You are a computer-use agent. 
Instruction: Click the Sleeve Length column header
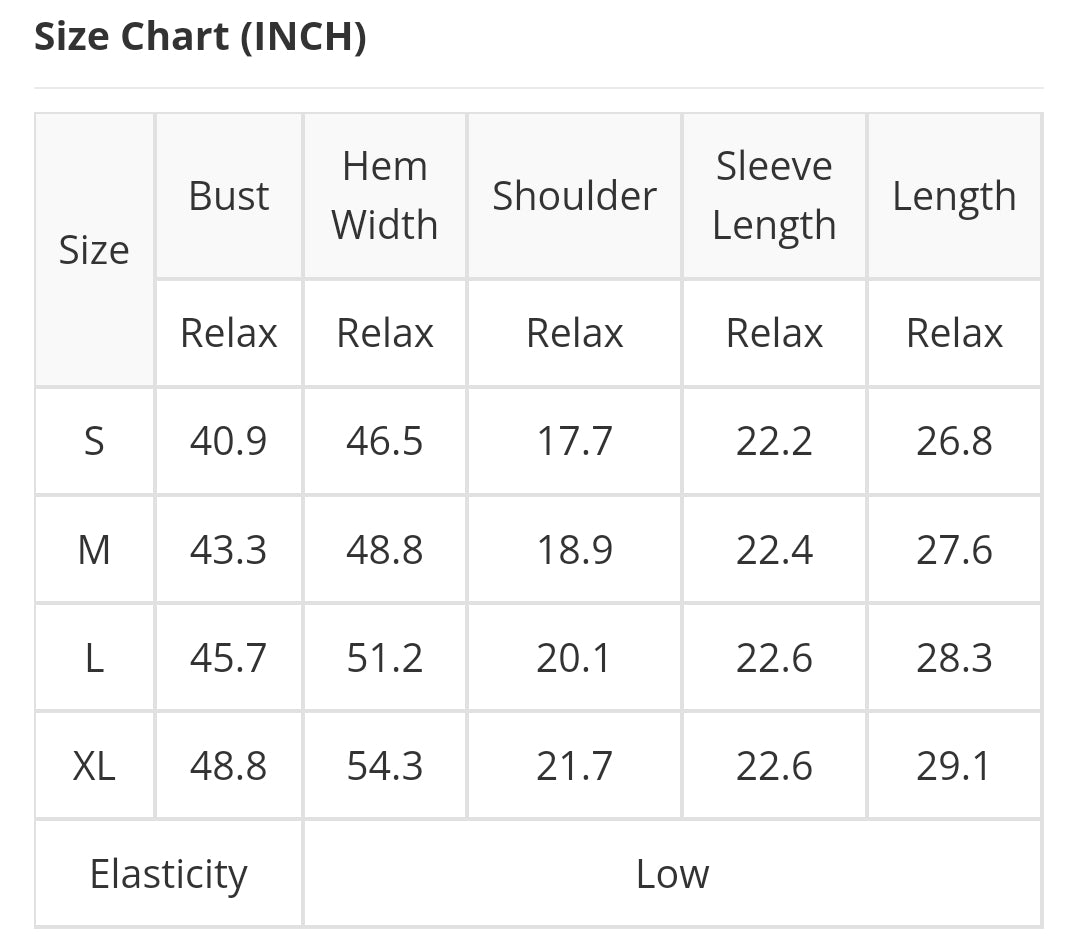coord(774,196)
